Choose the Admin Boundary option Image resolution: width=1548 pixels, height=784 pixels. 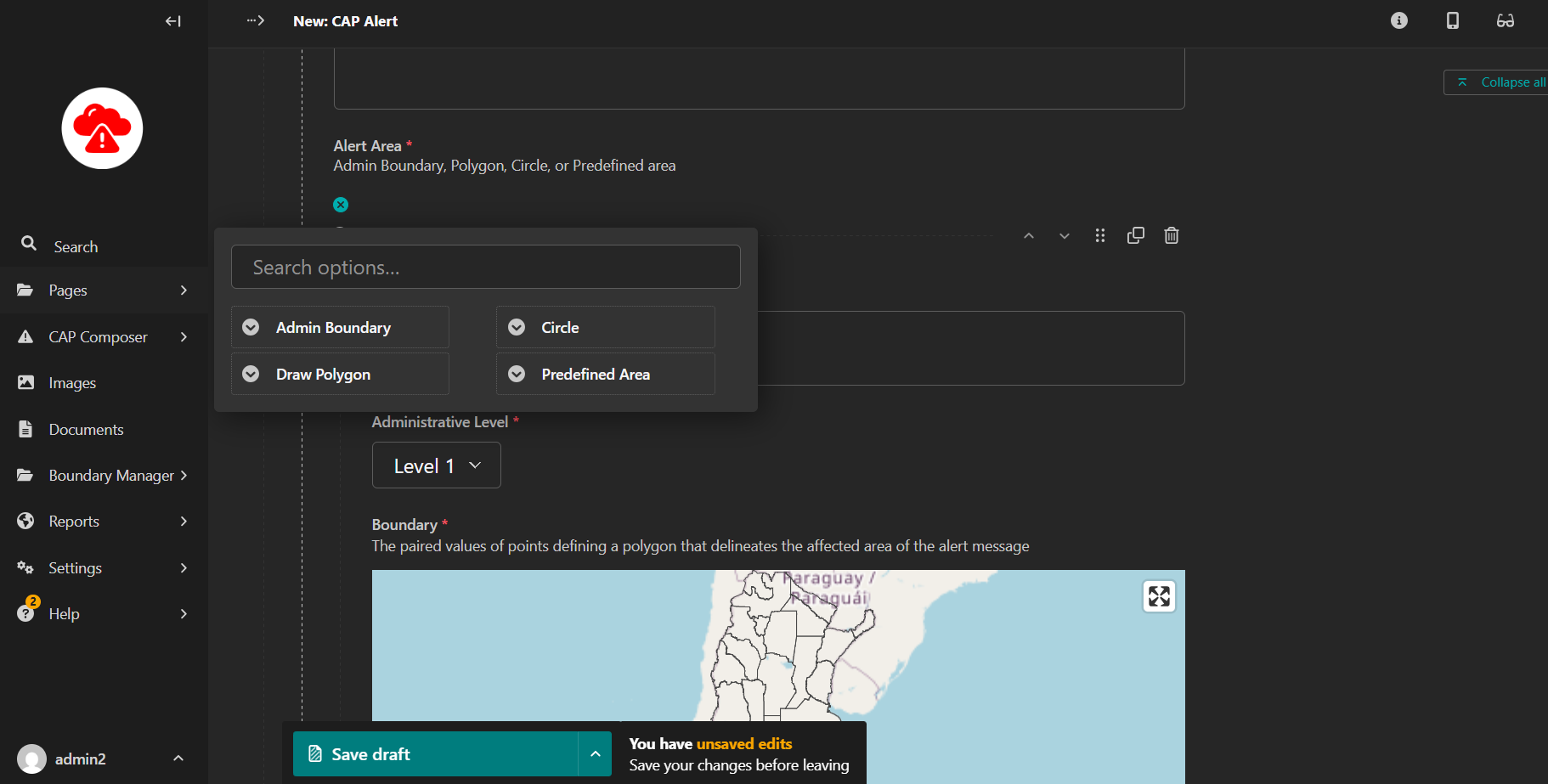pyautogui.click(x=340, y=327)
